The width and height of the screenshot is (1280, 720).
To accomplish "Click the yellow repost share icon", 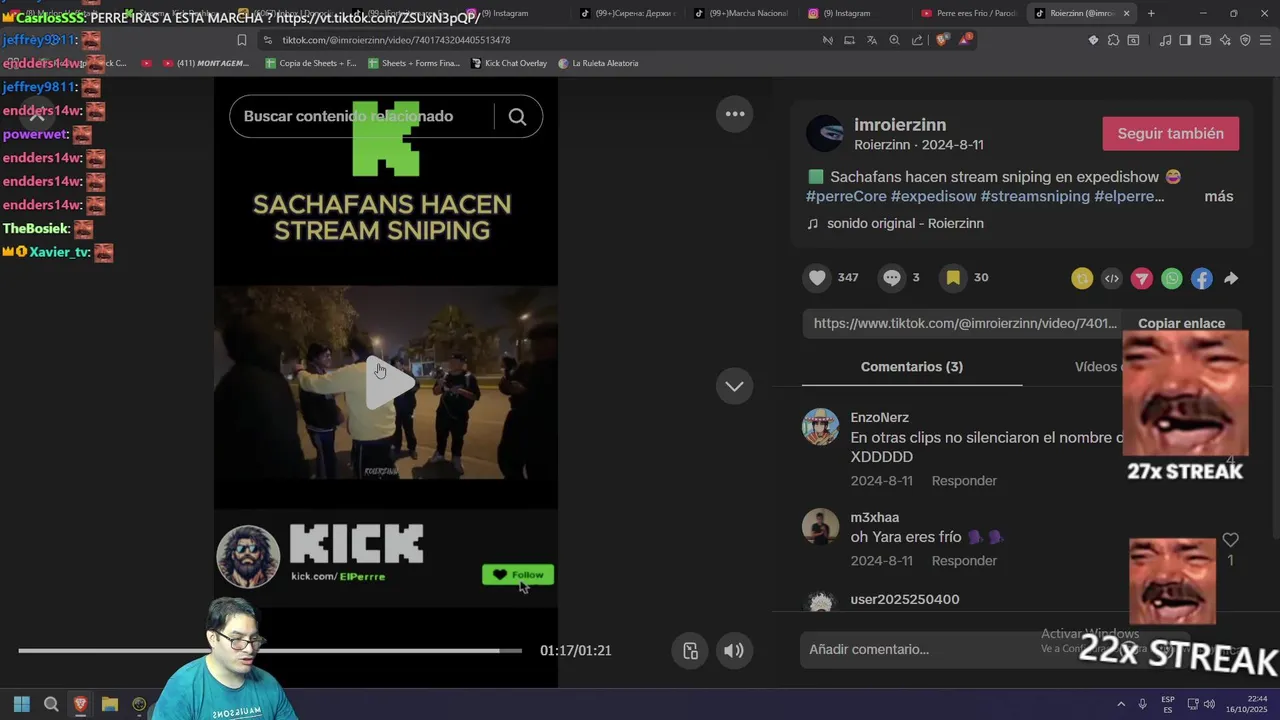I will tap(1081, 279).
